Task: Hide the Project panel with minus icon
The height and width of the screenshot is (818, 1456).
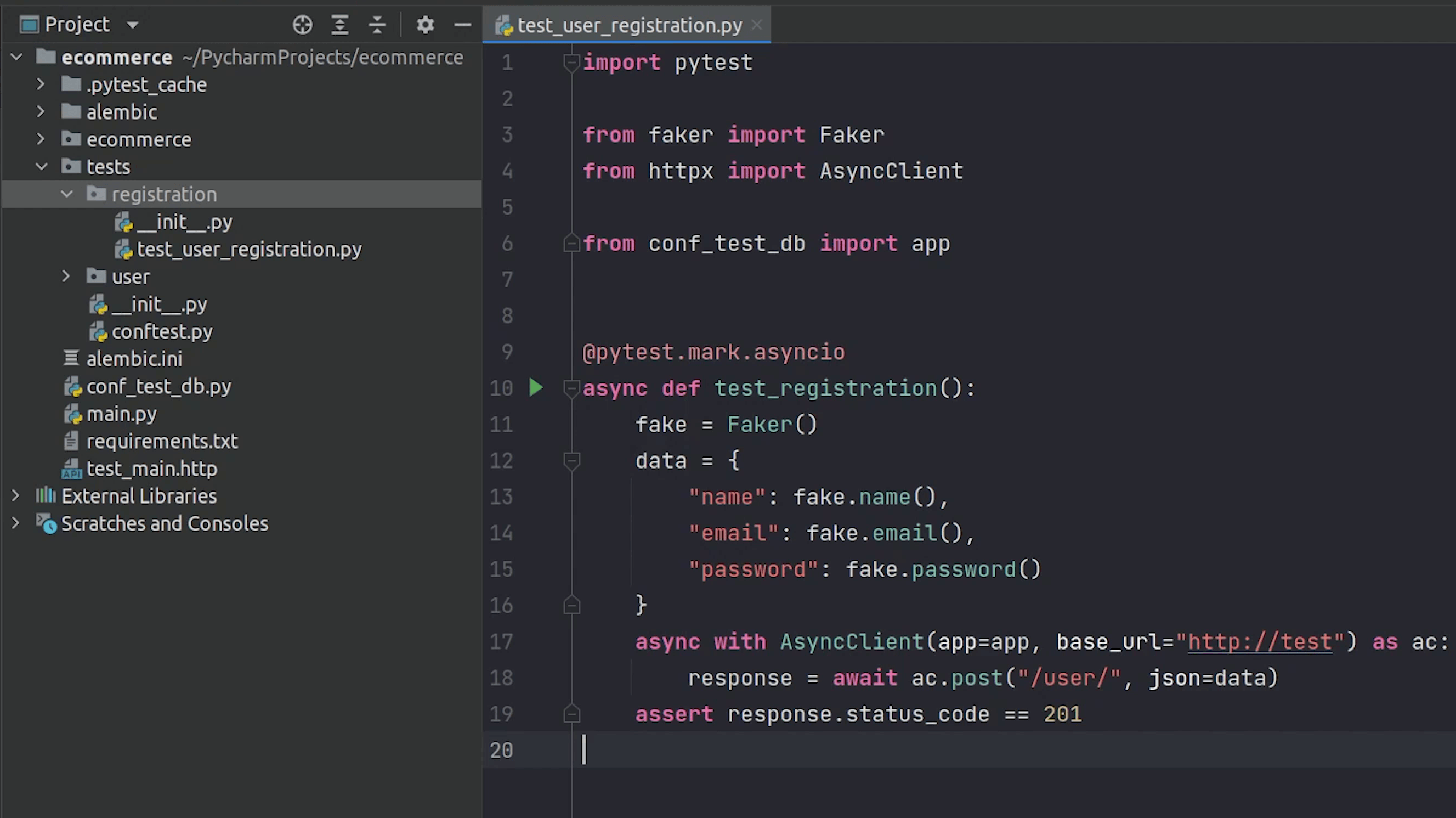Action: click(462, 25)
